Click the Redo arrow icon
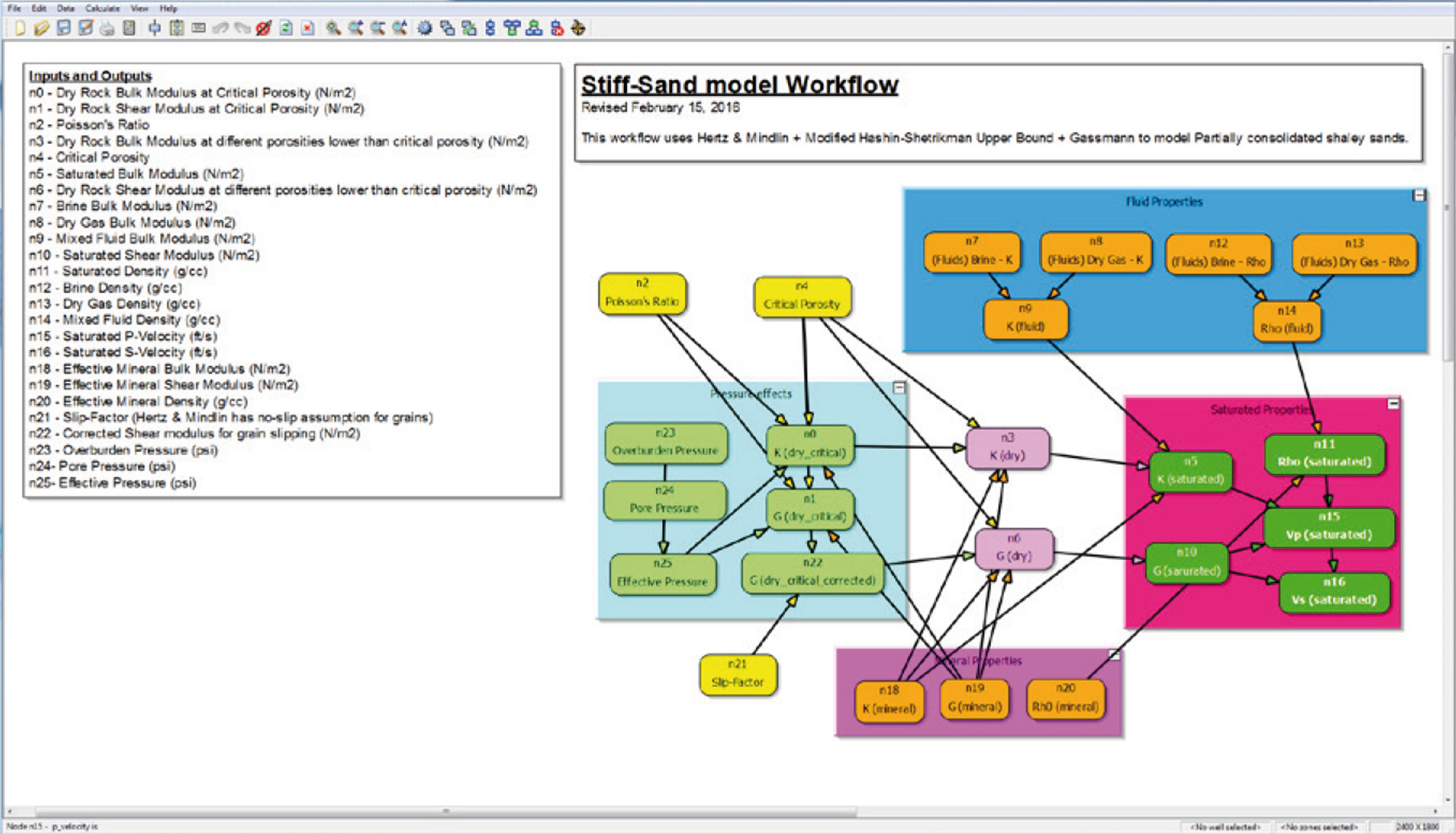The image size is (1456, 834). point(242,28)
